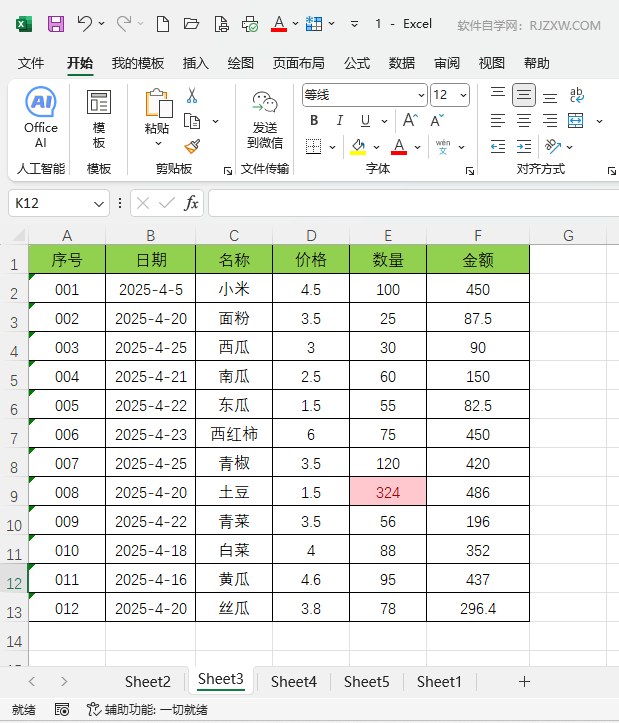Click macro recording icon in status bar
The width and height of the screenshot is (619, 723).
pyautogui.click(x=62, y=709)
